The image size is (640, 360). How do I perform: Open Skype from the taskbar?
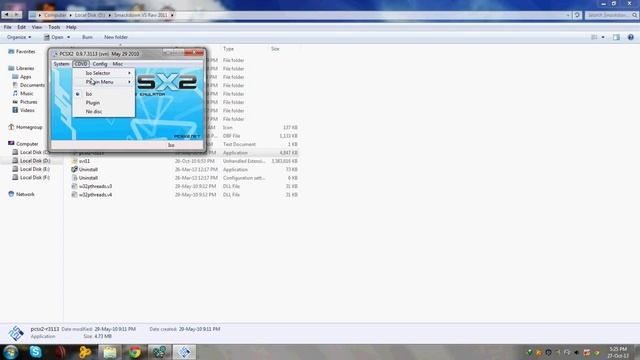click(36, 351)
